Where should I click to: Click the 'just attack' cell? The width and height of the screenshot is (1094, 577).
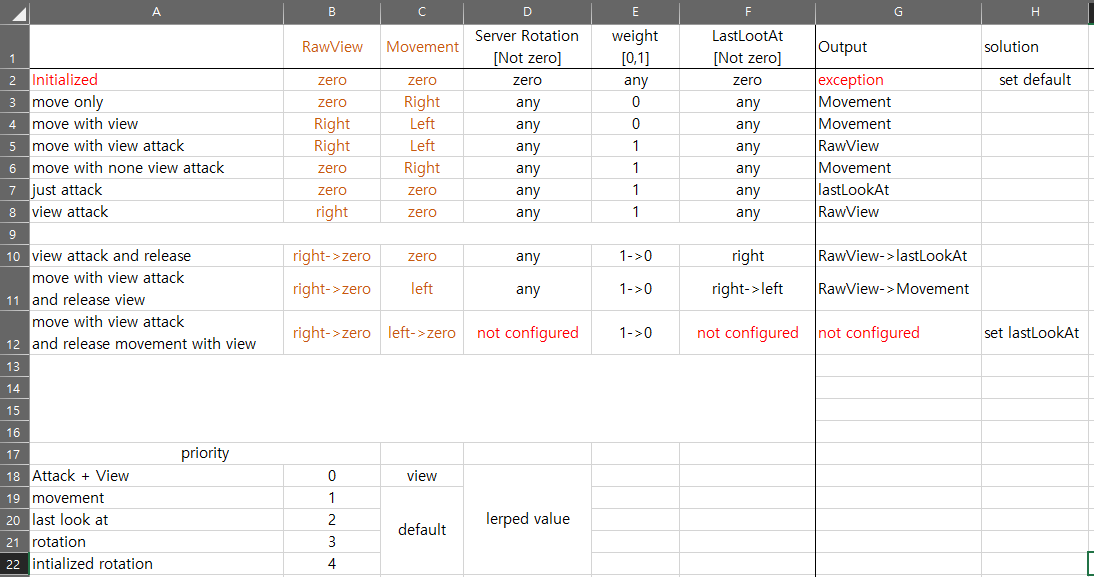[156, 190]
